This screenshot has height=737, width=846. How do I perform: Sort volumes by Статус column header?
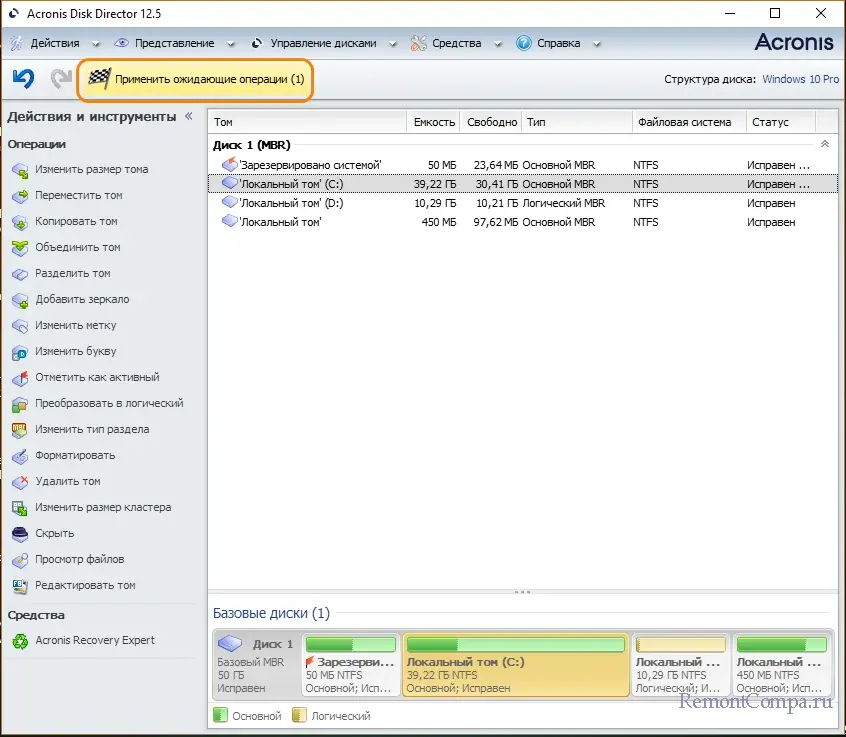tap(781, 122)
